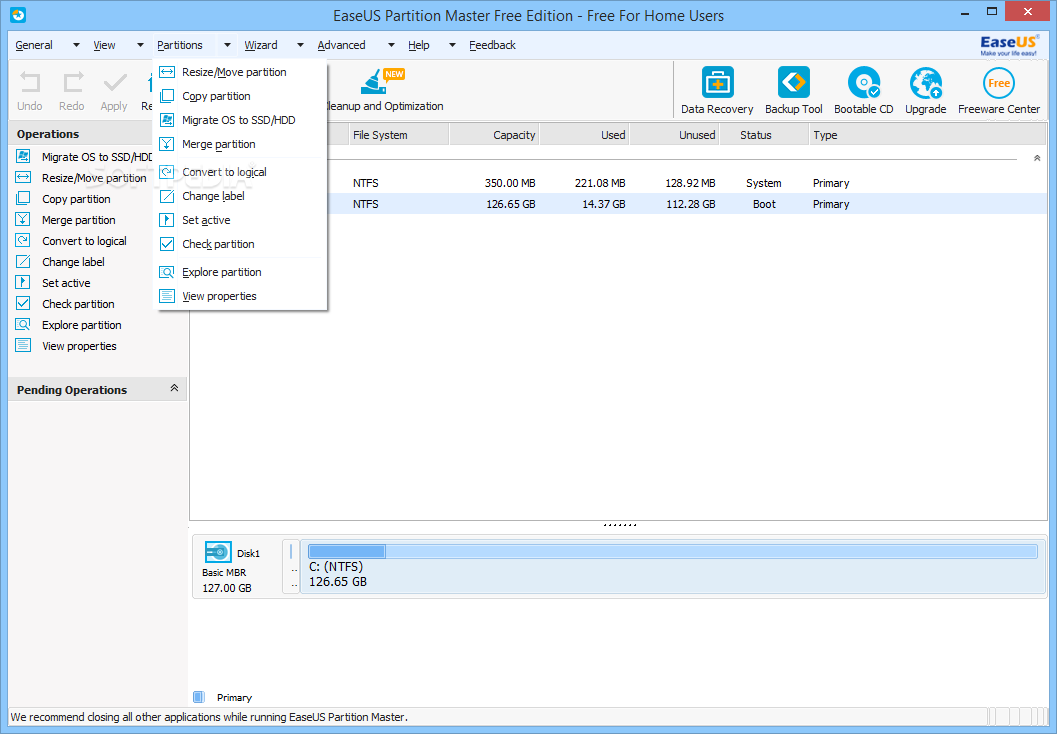Viewport: 1057px width, 734px height.
Task: Open the Wizard menu
Action: click(261, 45)
